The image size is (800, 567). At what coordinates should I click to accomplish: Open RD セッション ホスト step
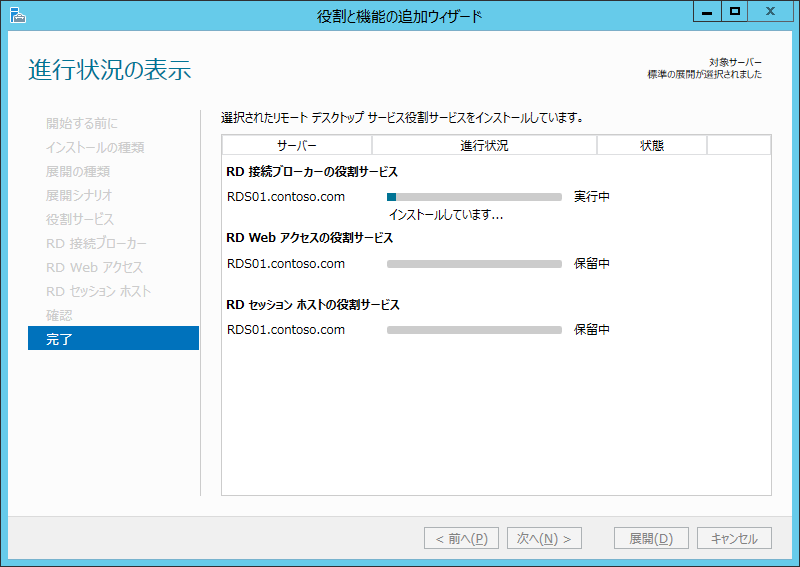click(x=98, y=291)
